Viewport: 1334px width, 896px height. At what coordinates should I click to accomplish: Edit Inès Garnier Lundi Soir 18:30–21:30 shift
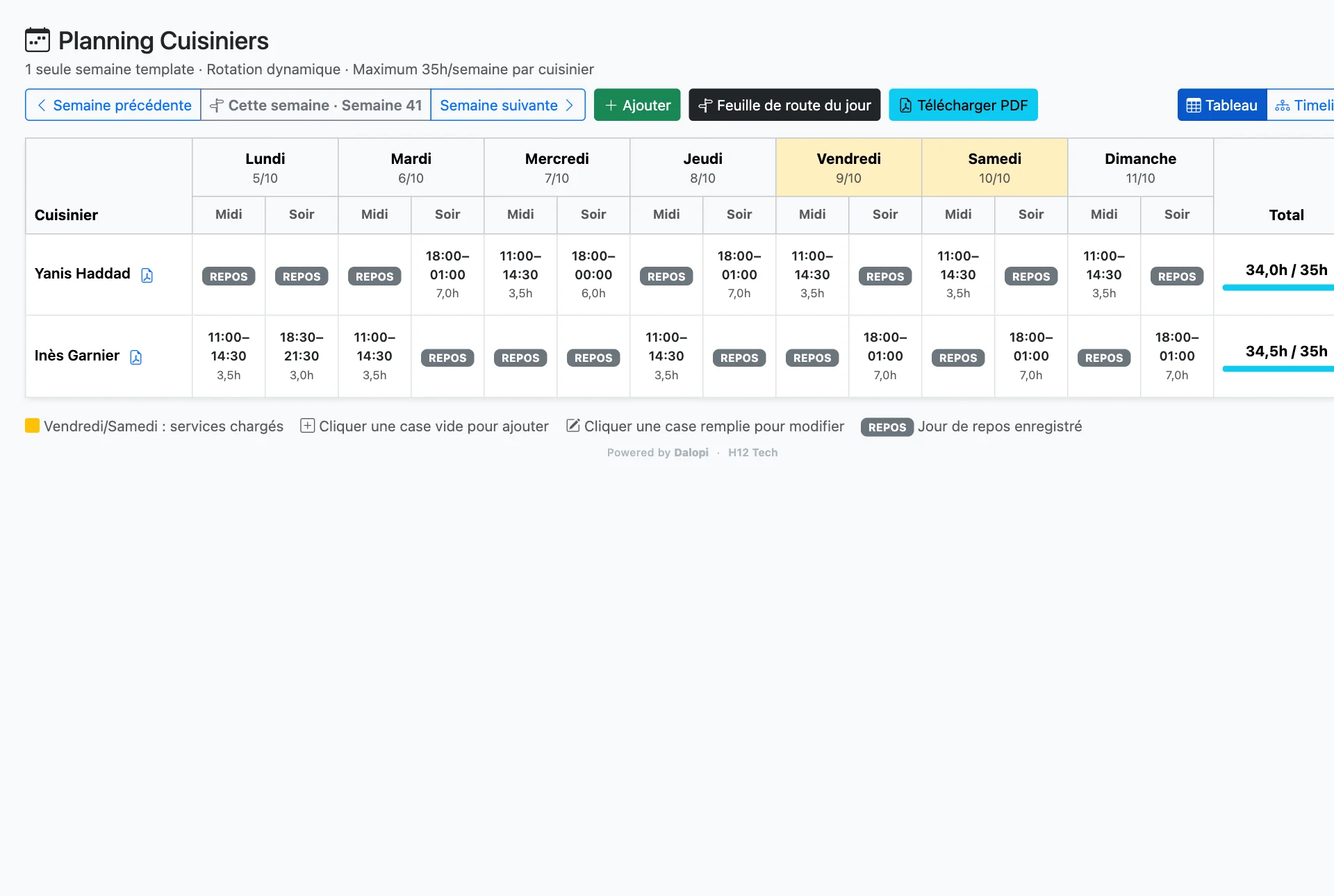click(302, 356)
